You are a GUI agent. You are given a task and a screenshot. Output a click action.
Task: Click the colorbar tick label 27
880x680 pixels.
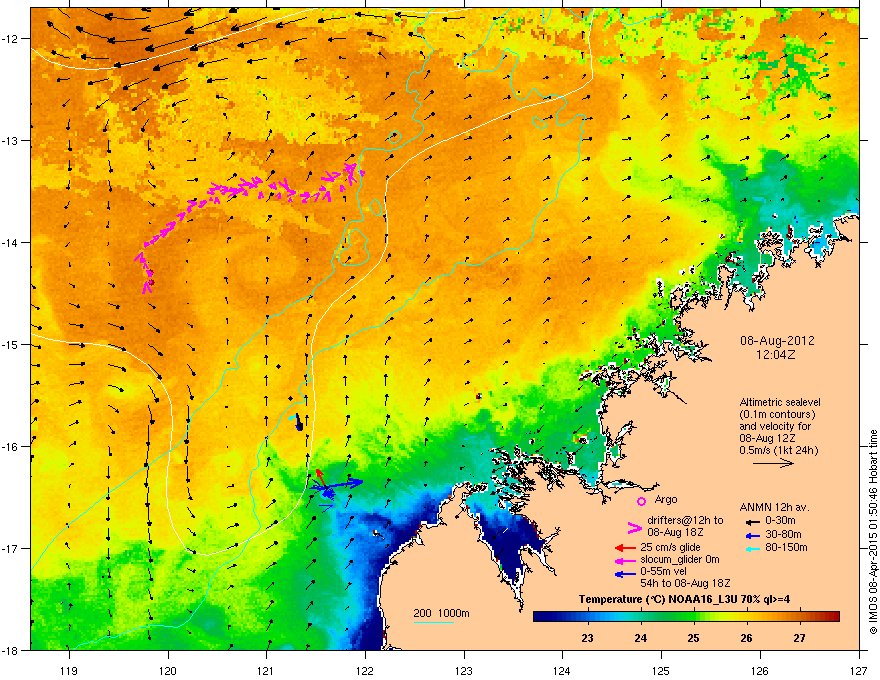coord(799,638)
